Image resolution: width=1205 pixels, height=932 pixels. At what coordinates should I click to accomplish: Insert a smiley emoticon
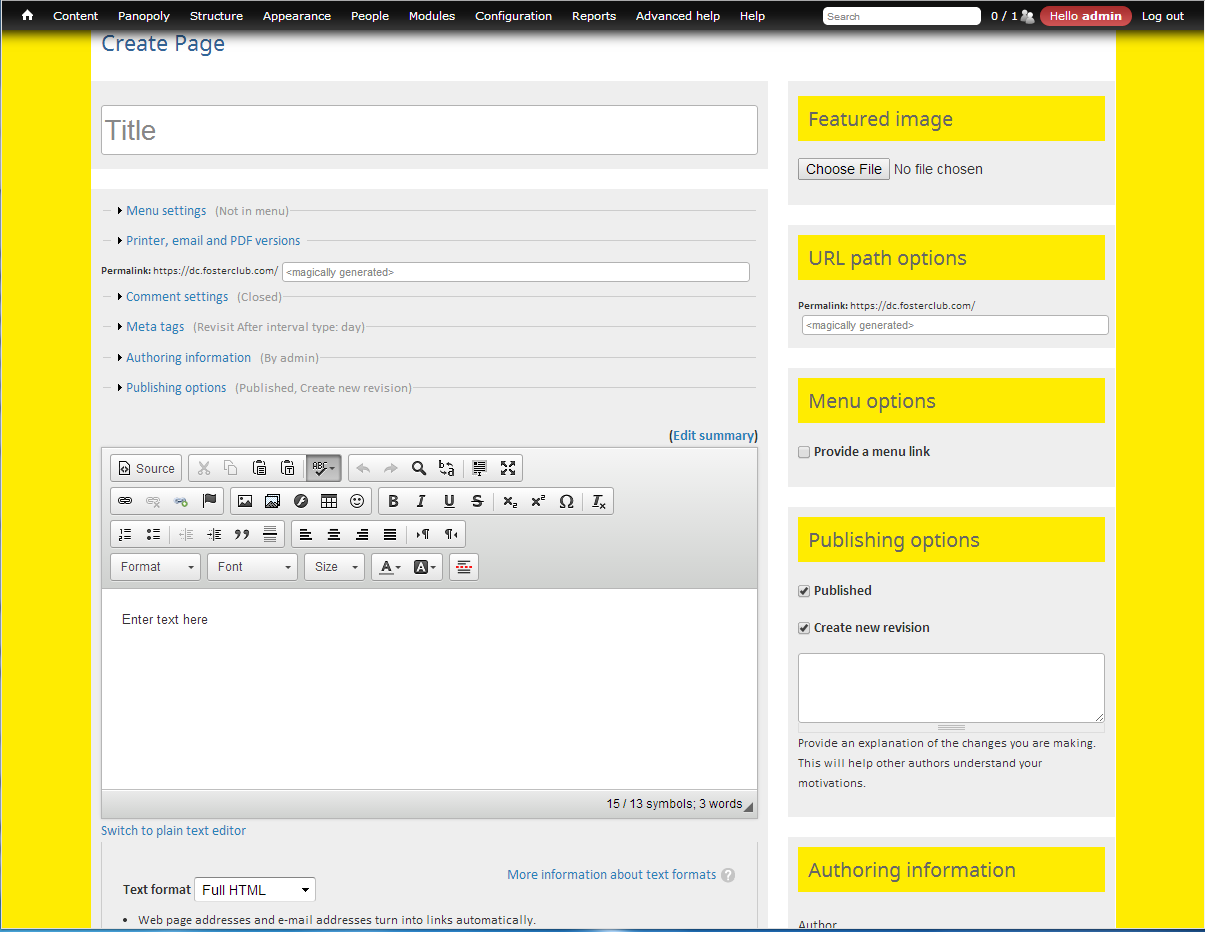pos(356,500)
